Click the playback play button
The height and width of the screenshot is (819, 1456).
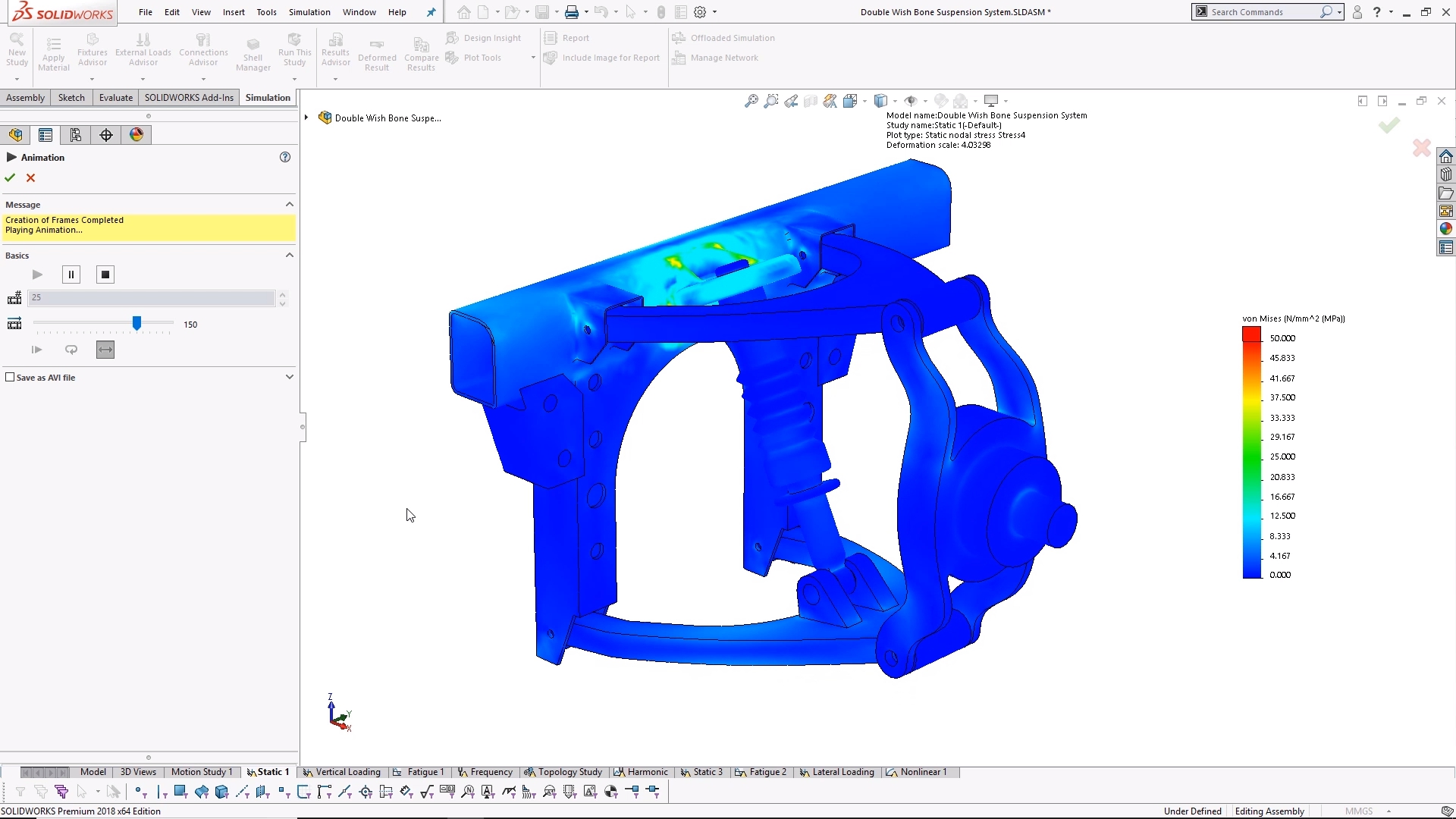click(37, 273)
